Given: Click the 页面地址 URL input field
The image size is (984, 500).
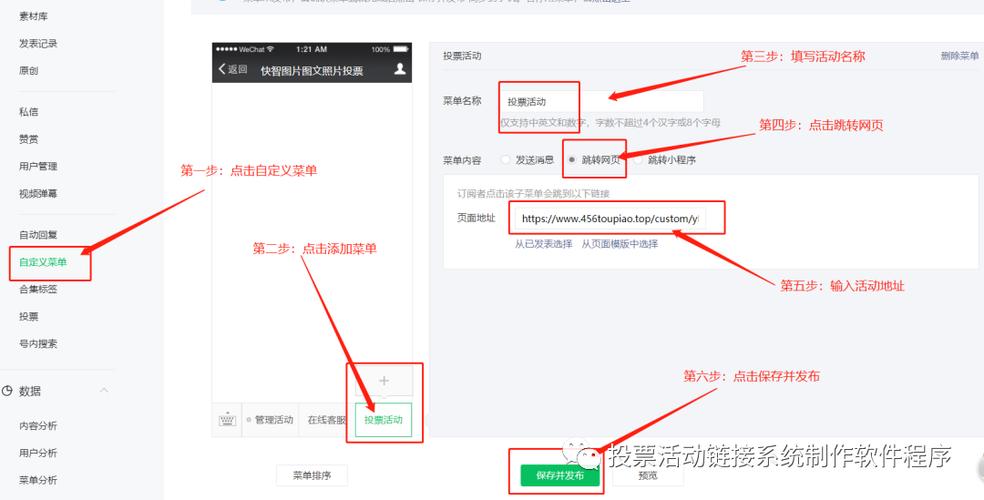Looking at the screenshot, I should click(x=612, y=218).
